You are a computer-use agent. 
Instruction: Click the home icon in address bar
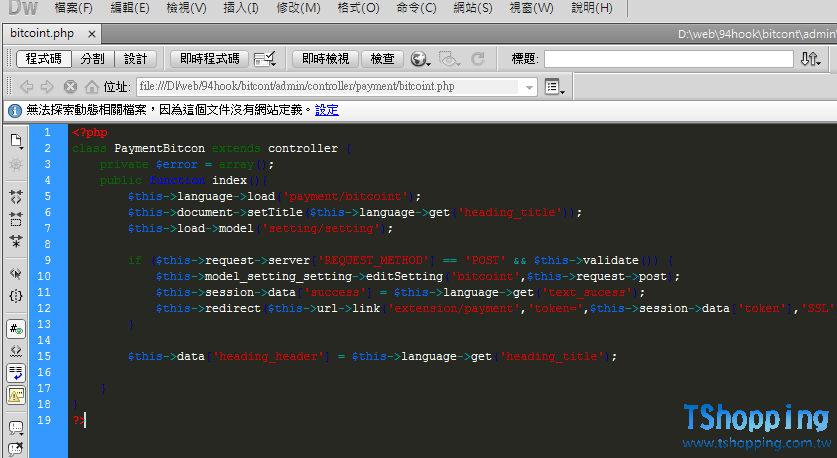coord(92,87)
